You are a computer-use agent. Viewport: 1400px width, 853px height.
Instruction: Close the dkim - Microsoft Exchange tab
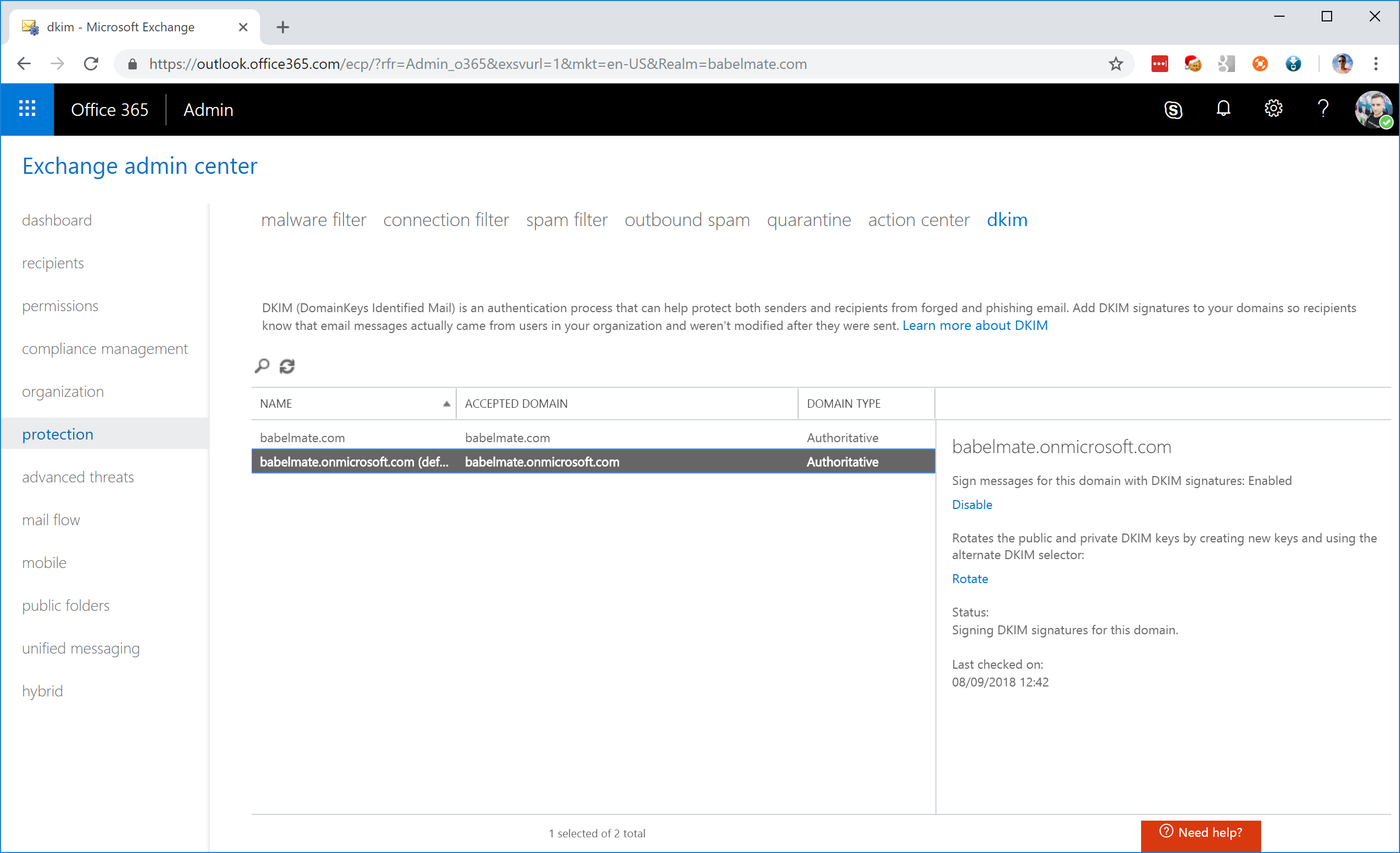click(x=243, y=27)
